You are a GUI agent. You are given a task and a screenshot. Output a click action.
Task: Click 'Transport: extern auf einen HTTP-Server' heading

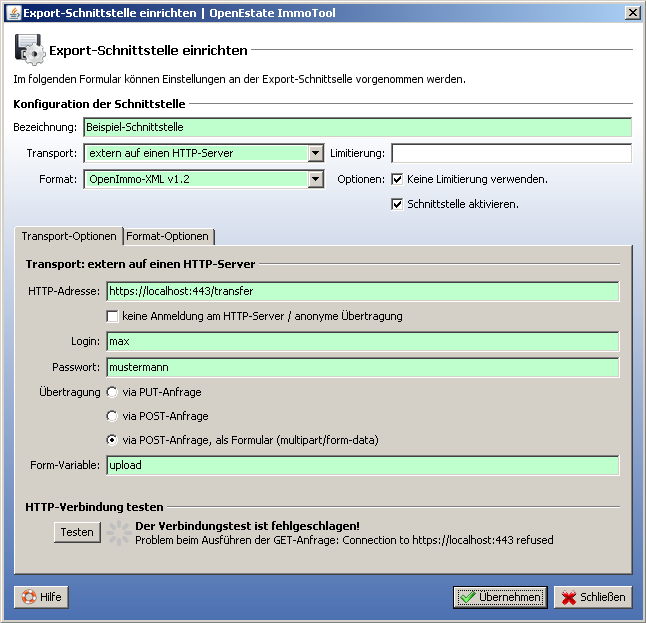point(140,264)
